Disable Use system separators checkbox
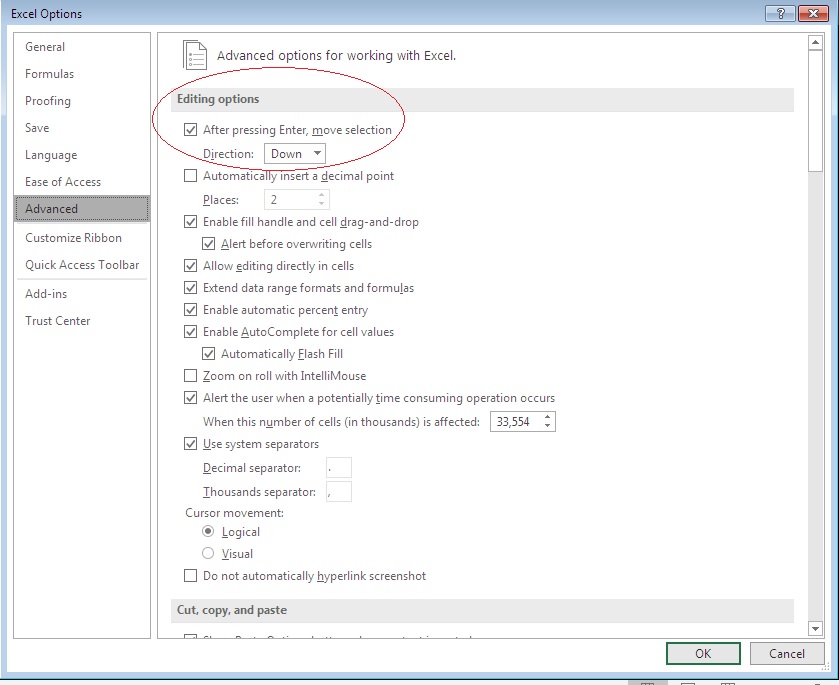 click(191, 444)
